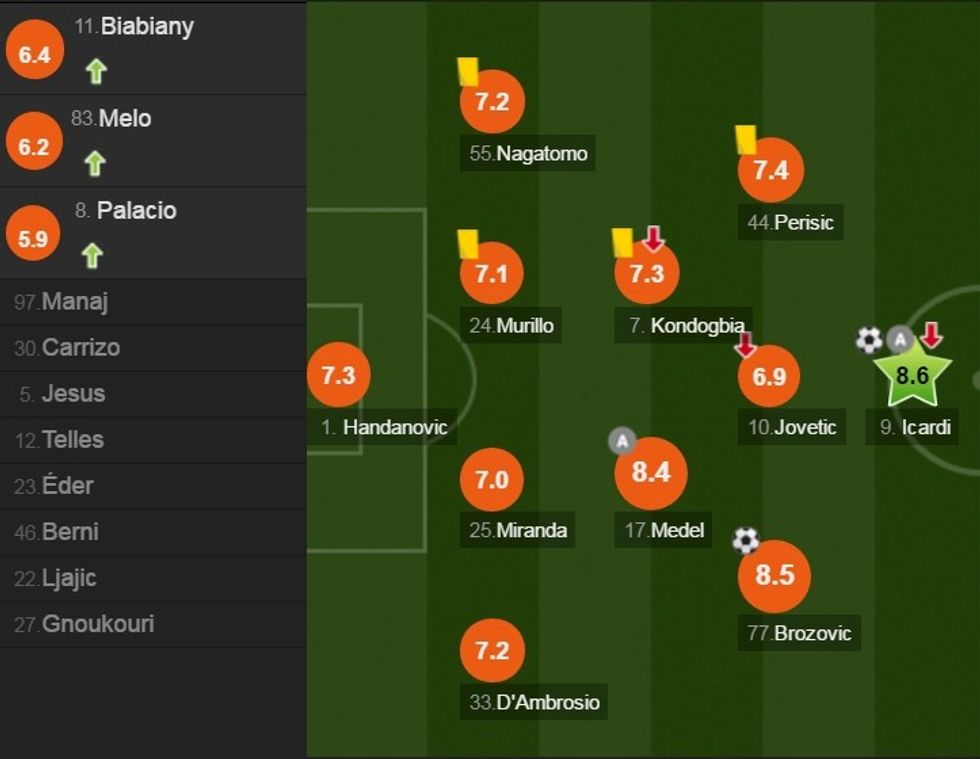Click the green sub-on arrow under Melo
Viewport: 980px width, 759px height.
pyautogui.click(x=95, y=163)
